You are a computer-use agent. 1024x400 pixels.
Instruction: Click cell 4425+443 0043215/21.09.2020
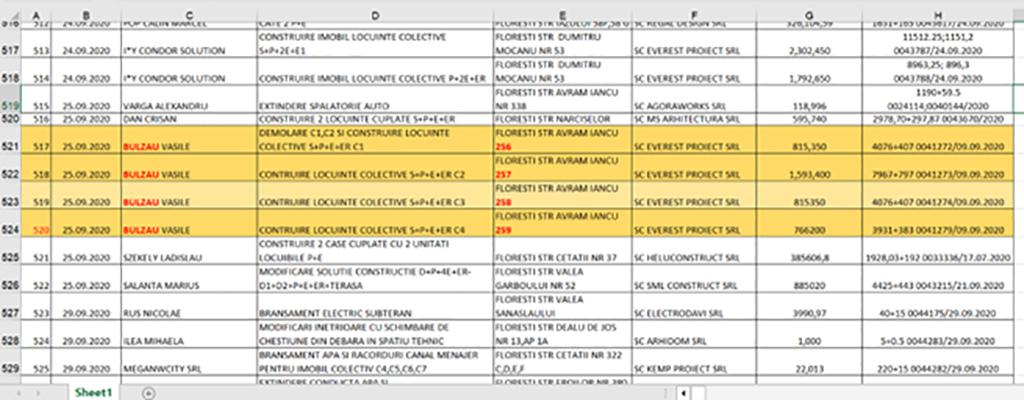[938, 279]
